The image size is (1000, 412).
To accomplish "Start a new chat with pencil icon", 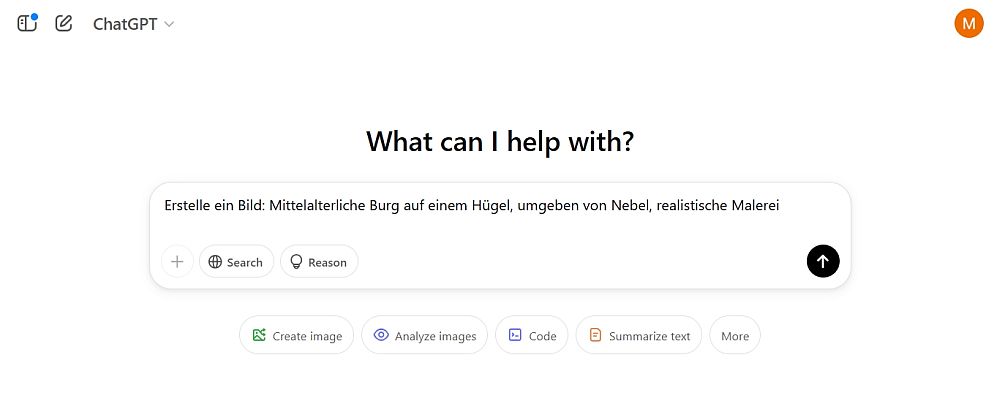I will (x=64, y=23).
